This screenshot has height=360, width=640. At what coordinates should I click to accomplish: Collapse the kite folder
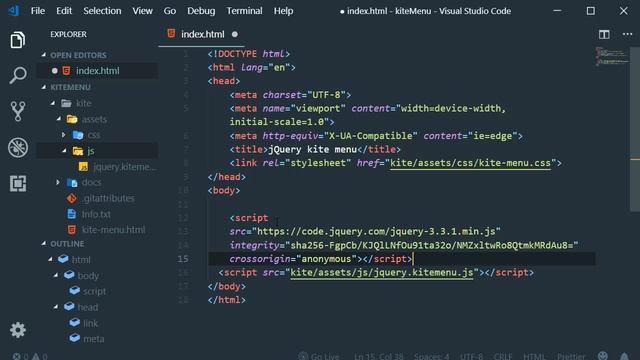(53, 103)
